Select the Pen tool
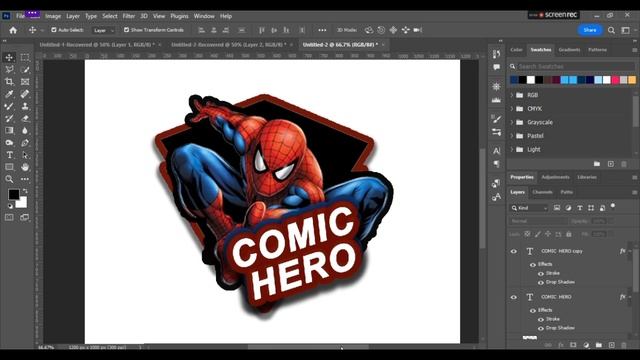Screen dimensions: 640x360 (25, 143)
